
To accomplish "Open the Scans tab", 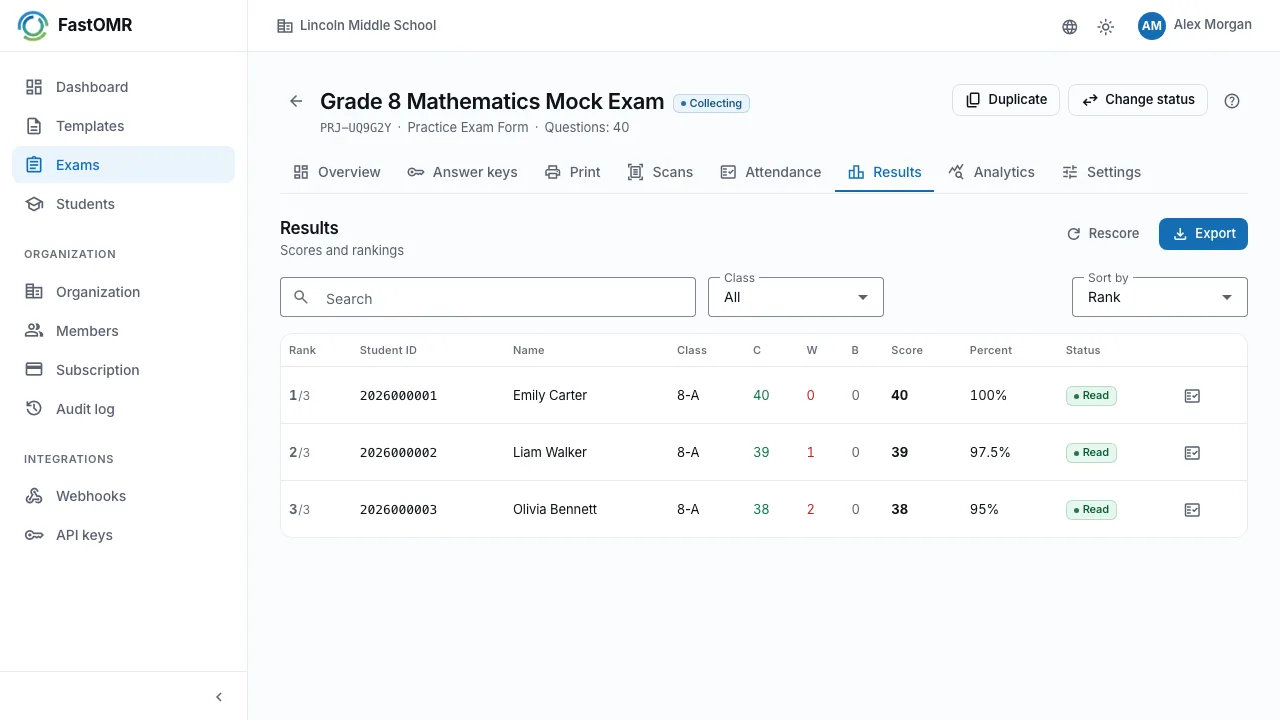I will (660, 172).
